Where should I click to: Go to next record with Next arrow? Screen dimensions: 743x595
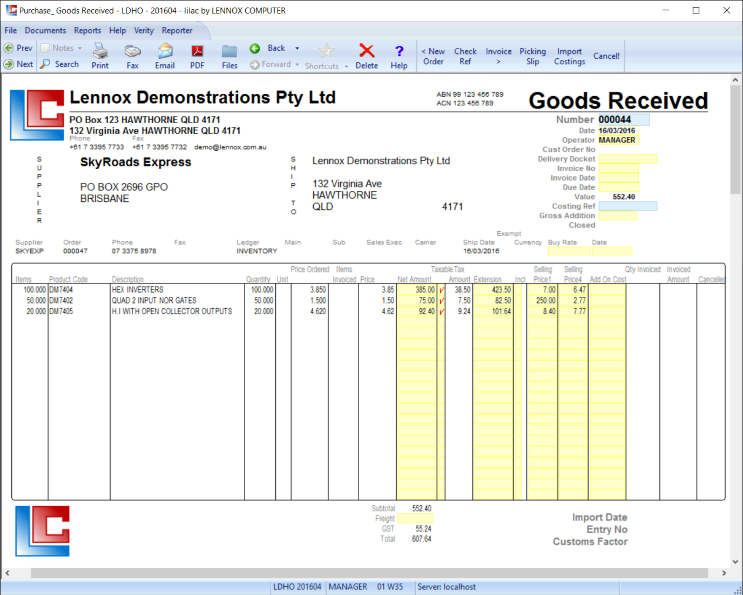pos(18,64)
